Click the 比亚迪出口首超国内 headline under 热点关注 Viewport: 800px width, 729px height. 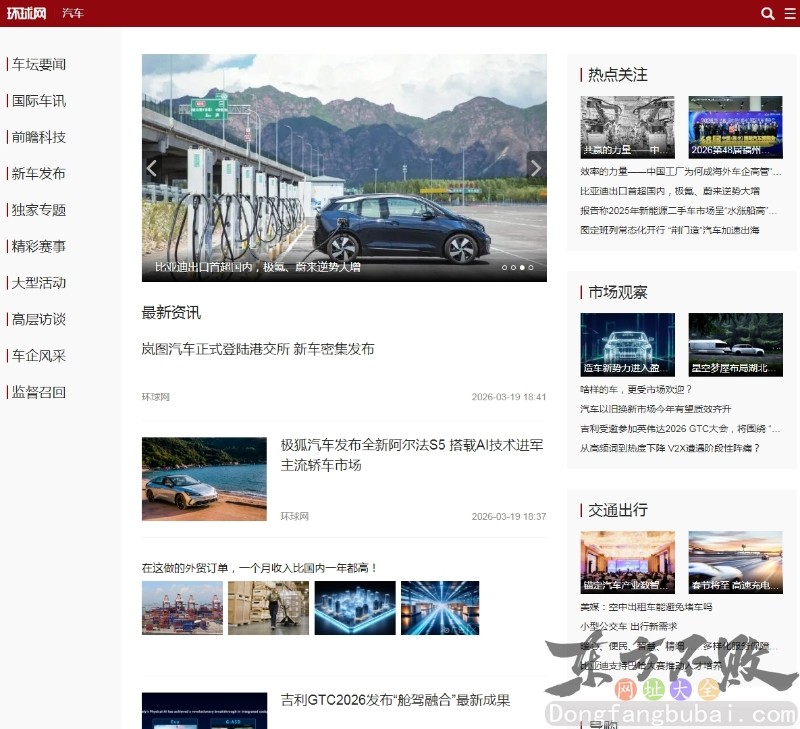[x=670, y=192]
